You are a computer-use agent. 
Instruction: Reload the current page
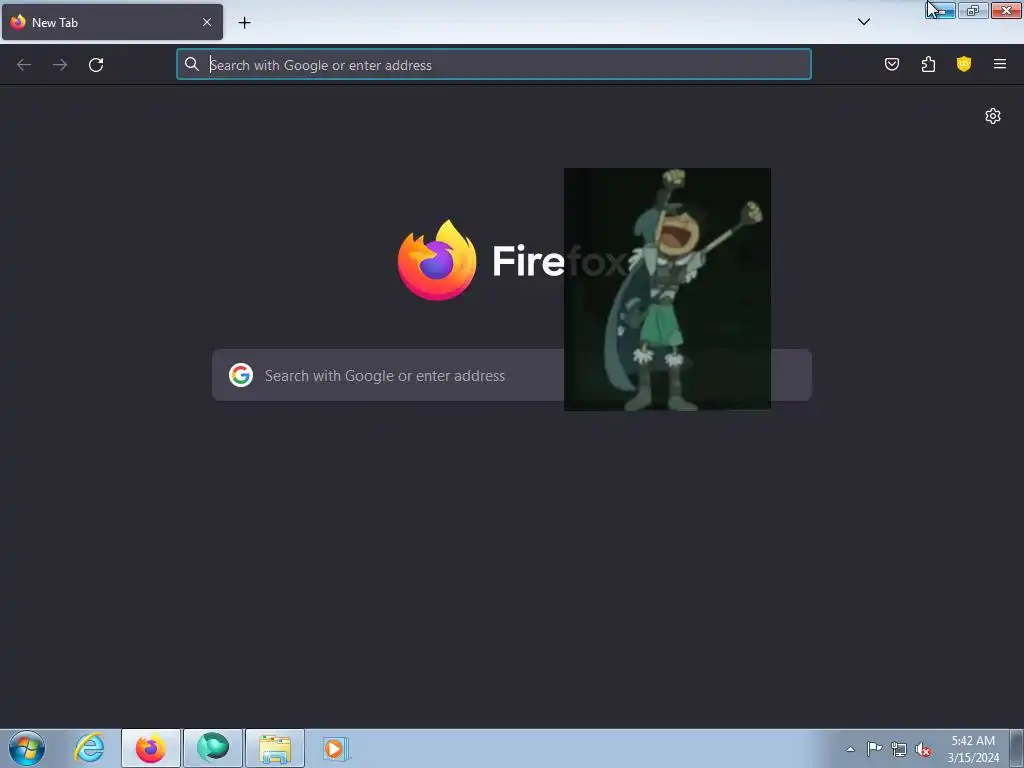pos(96,65)
